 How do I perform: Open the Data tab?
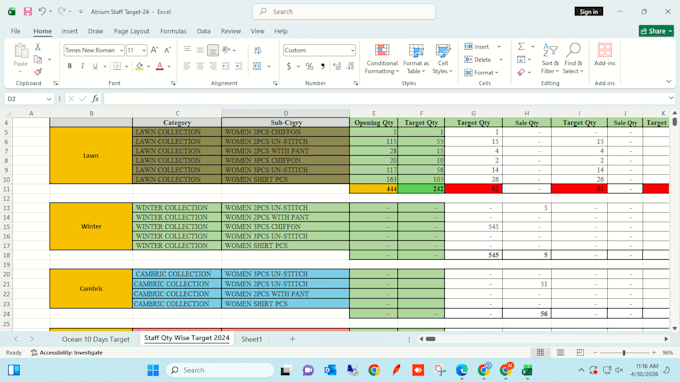pos(203,31)
